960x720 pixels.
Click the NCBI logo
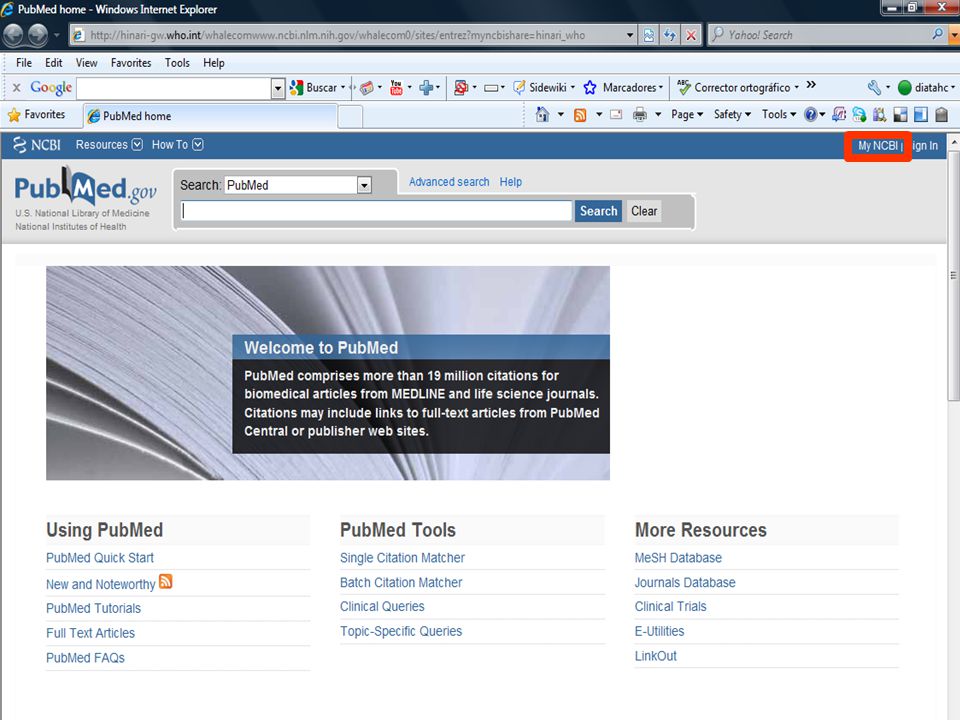click(x=37, y=145)
